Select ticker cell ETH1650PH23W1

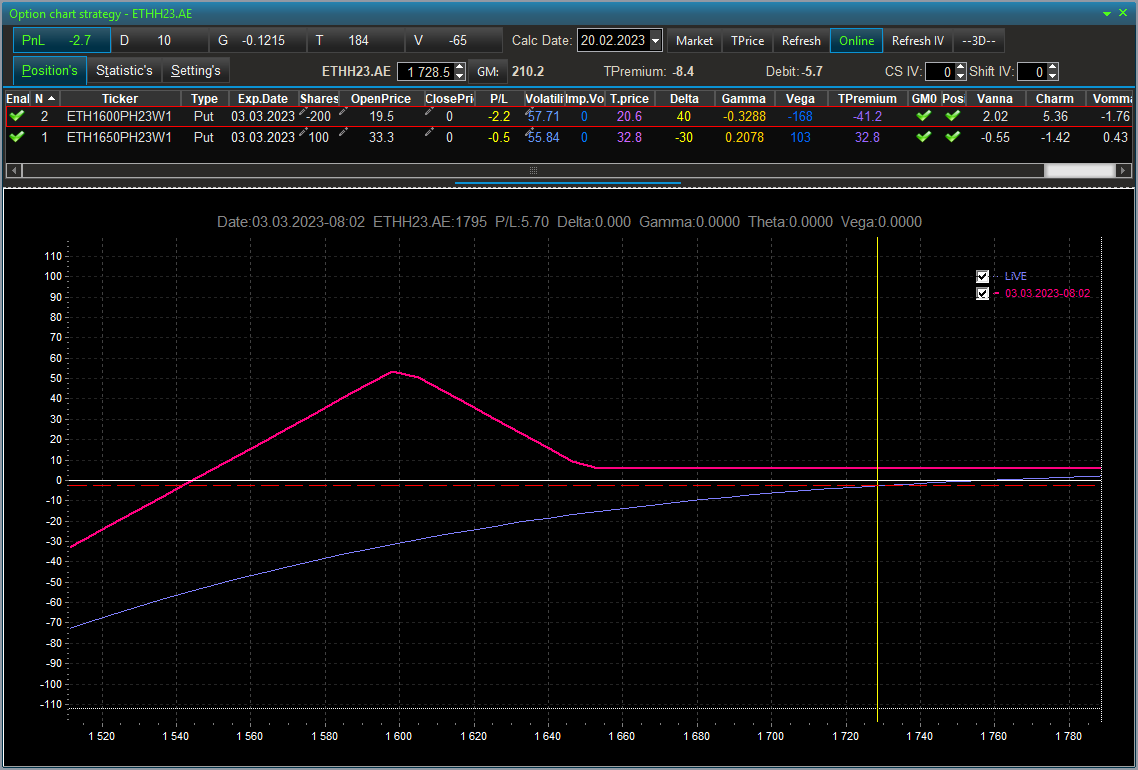[x=119, y=136]
